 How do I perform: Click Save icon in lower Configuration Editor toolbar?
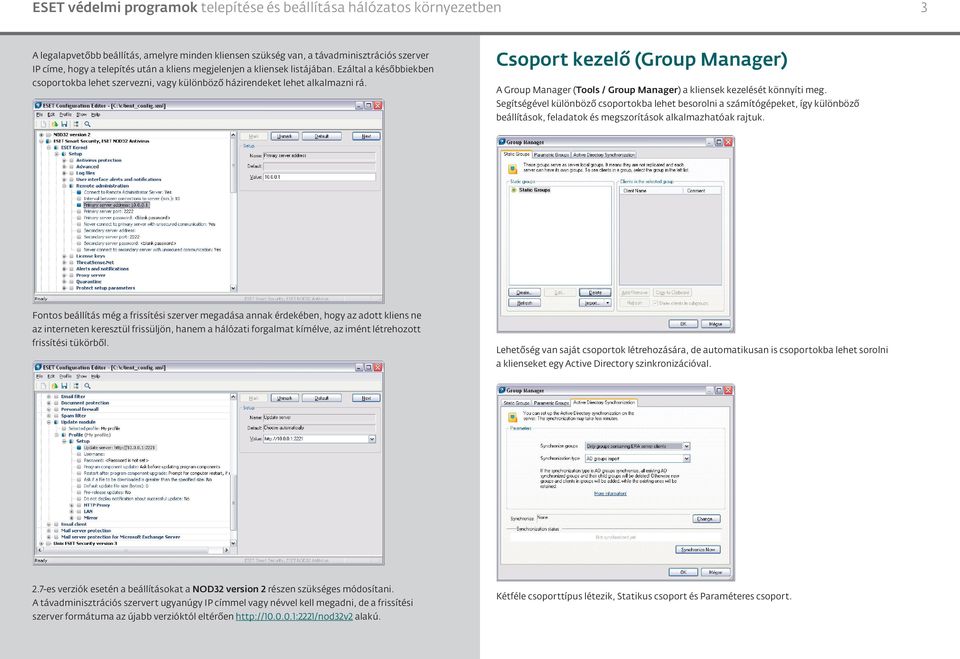[x=64, y=386]
